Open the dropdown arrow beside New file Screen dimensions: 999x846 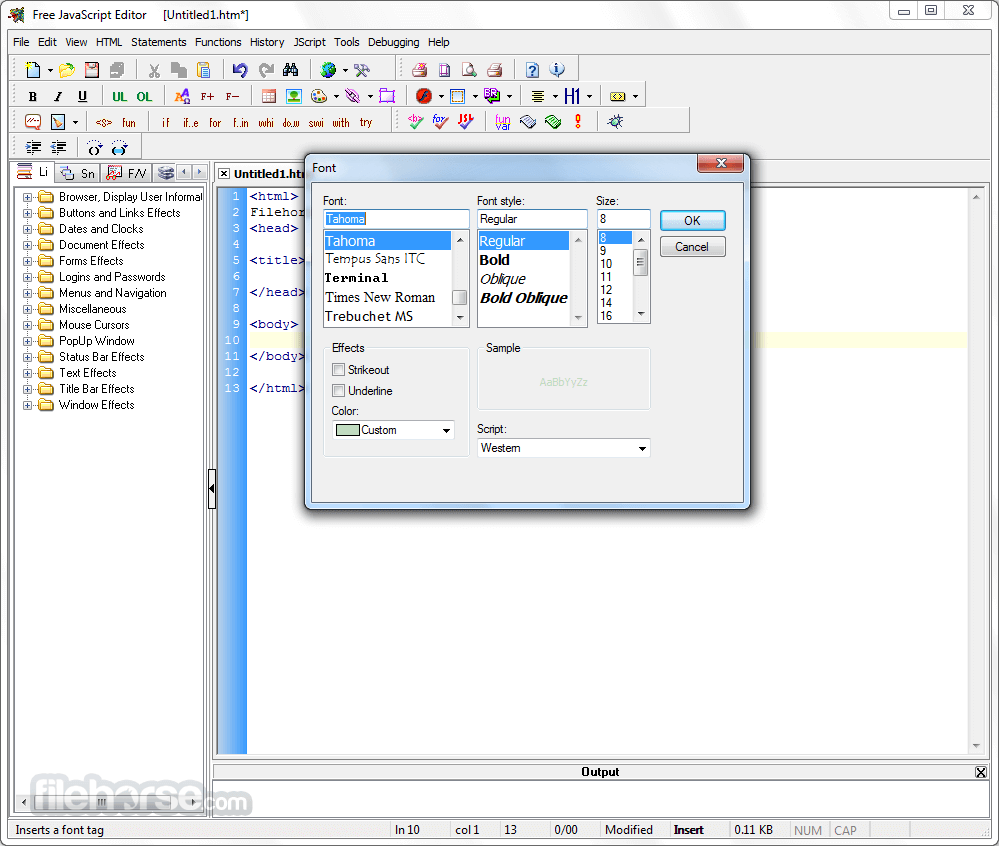(50, 70)
